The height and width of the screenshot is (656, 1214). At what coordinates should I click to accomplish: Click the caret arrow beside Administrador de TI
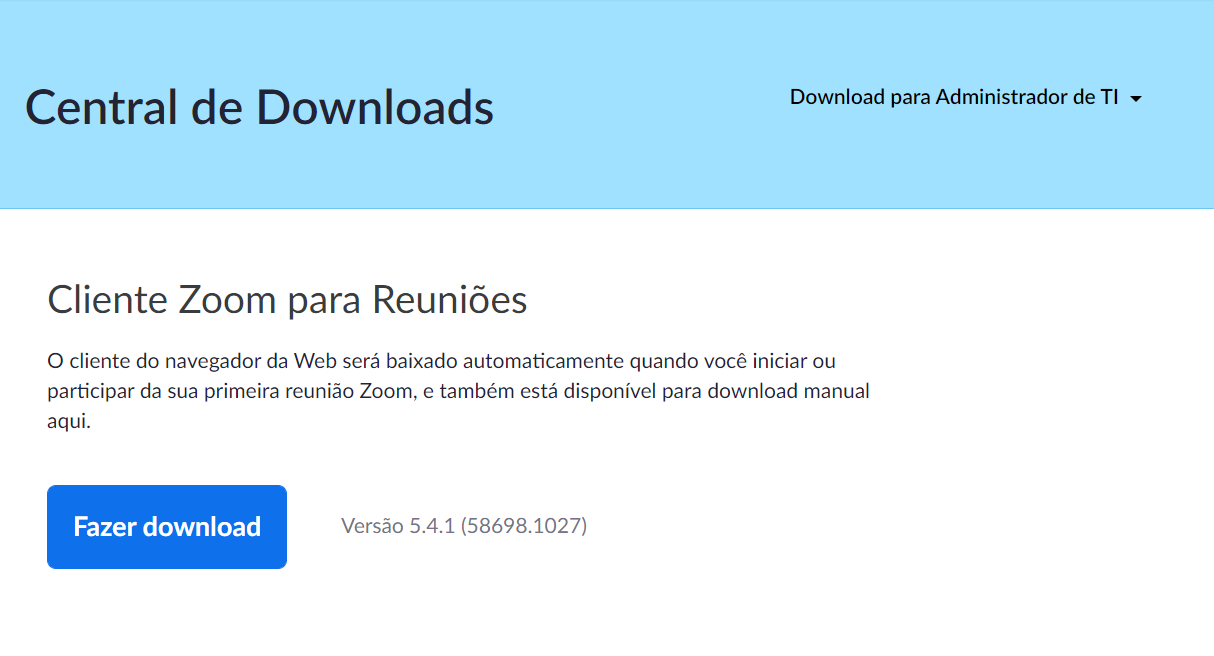[x=1135, y=99]
